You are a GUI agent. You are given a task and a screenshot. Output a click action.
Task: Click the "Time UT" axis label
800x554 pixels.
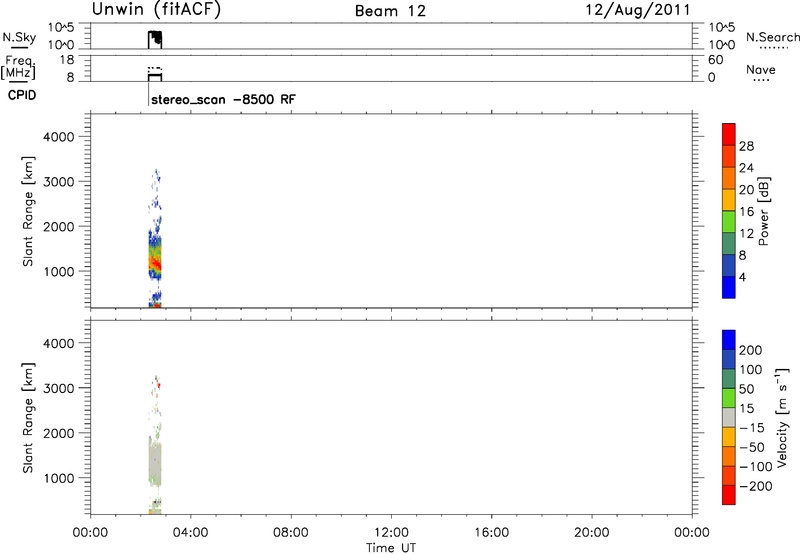[x=391, y=548]
